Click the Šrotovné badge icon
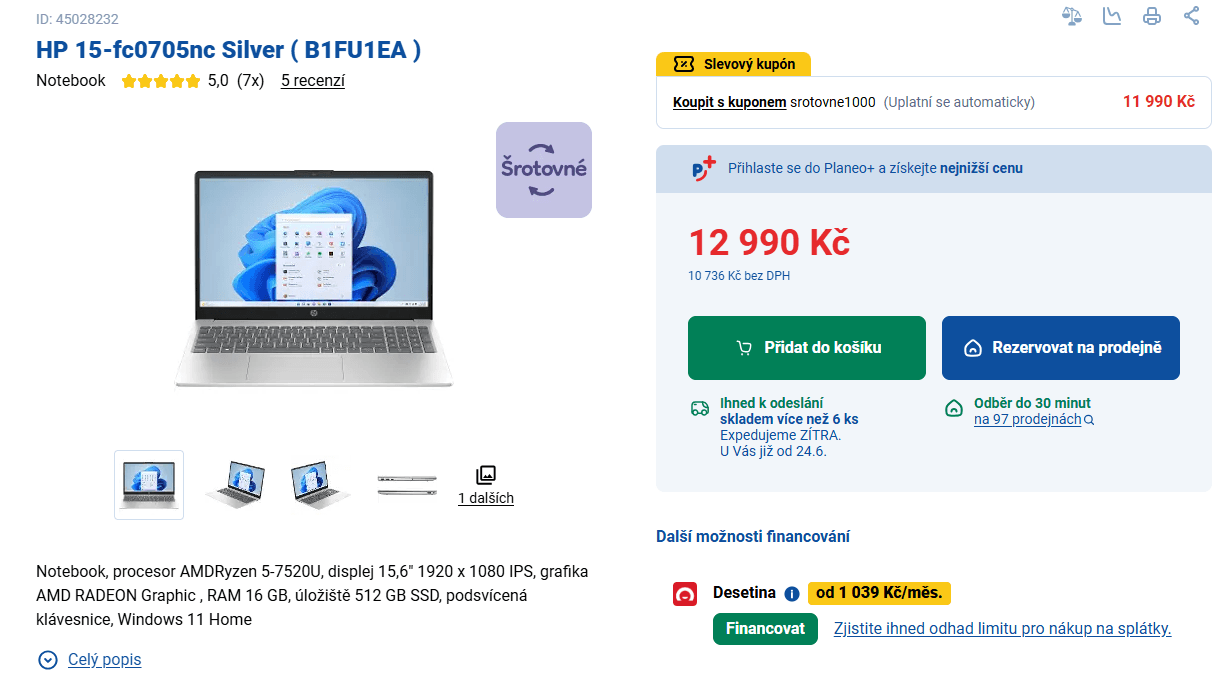Viewport: 1216px width, 675px height. coord(543,170)
